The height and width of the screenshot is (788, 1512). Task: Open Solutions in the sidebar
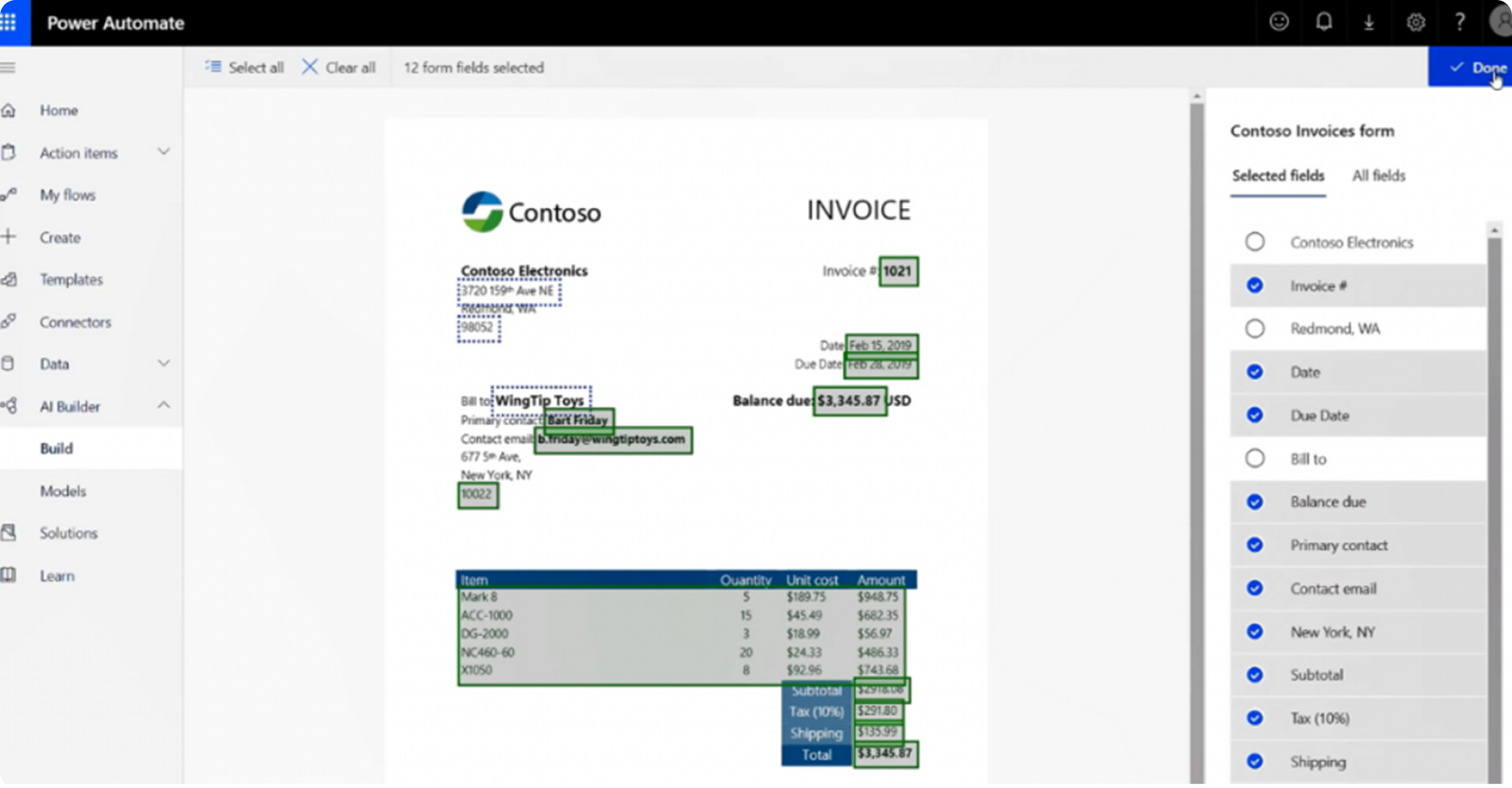pyautogui.click(x=69, y=533)
